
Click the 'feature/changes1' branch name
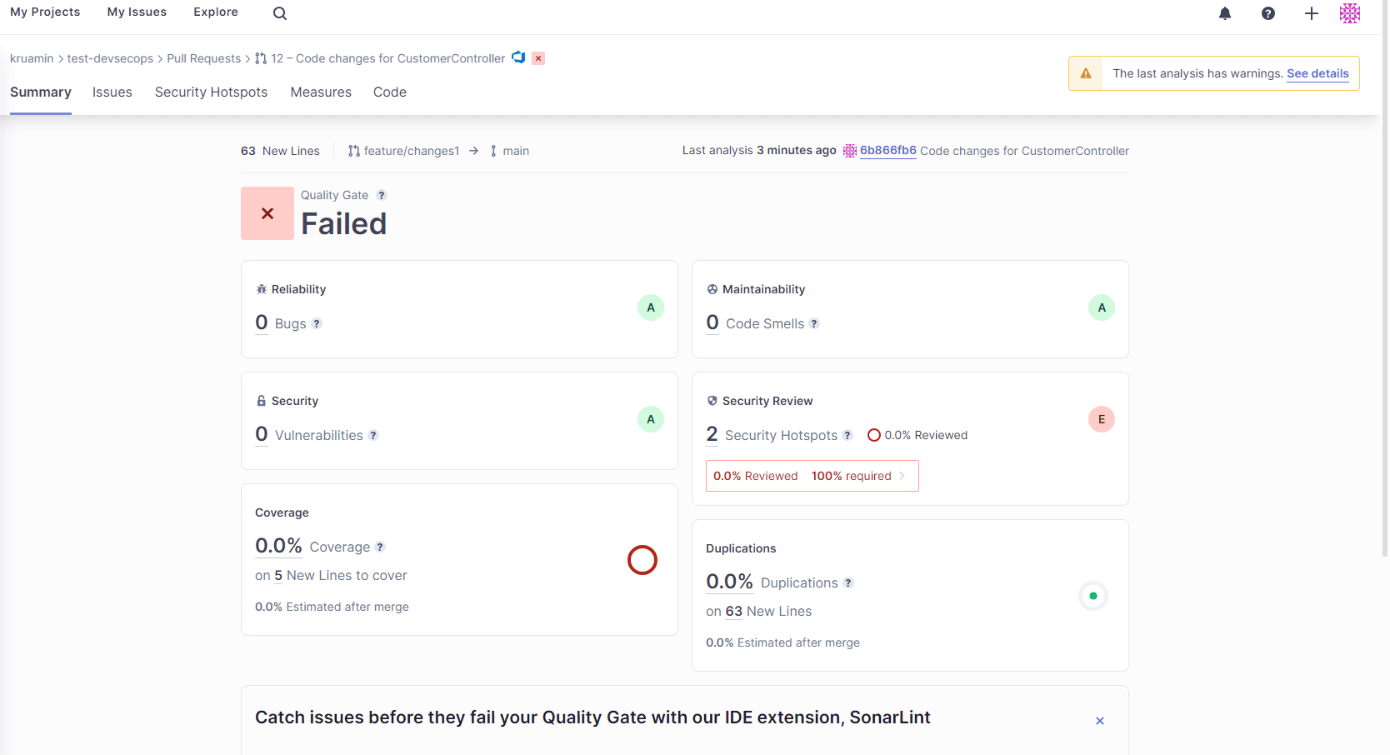click(x=412, y=151)
